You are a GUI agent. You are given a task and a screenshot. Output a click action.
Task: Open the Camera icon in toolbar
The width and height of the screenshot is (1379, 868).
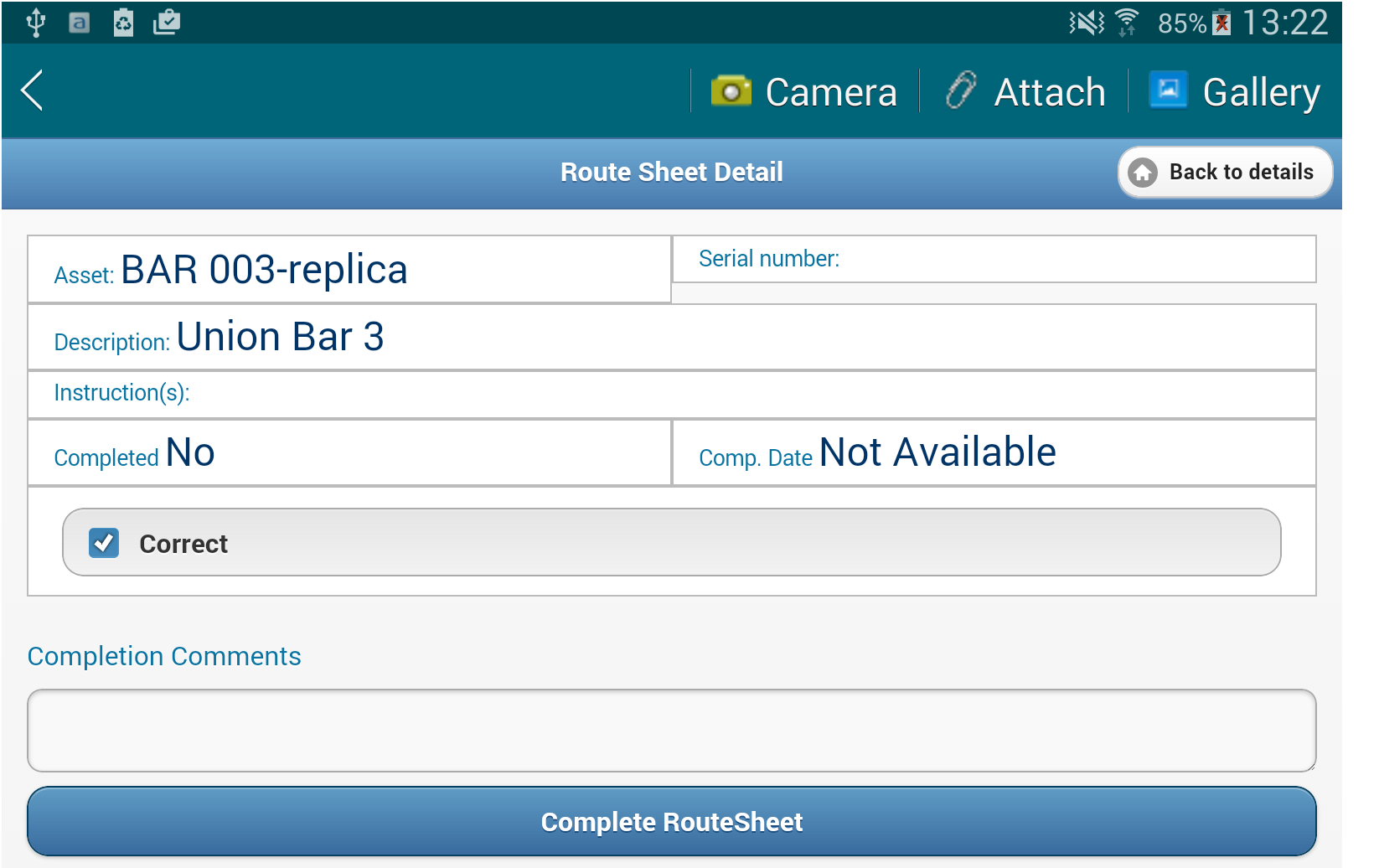point(731,90)
